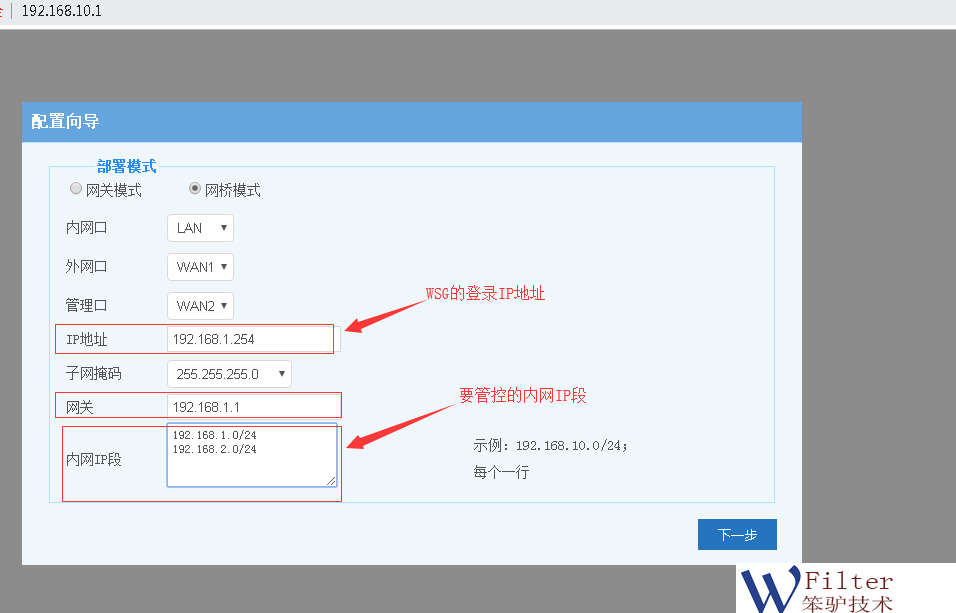Click the example text 示例：192.168.10.0/24
Viewport: 956px width, 613px height.
[550, 445]
